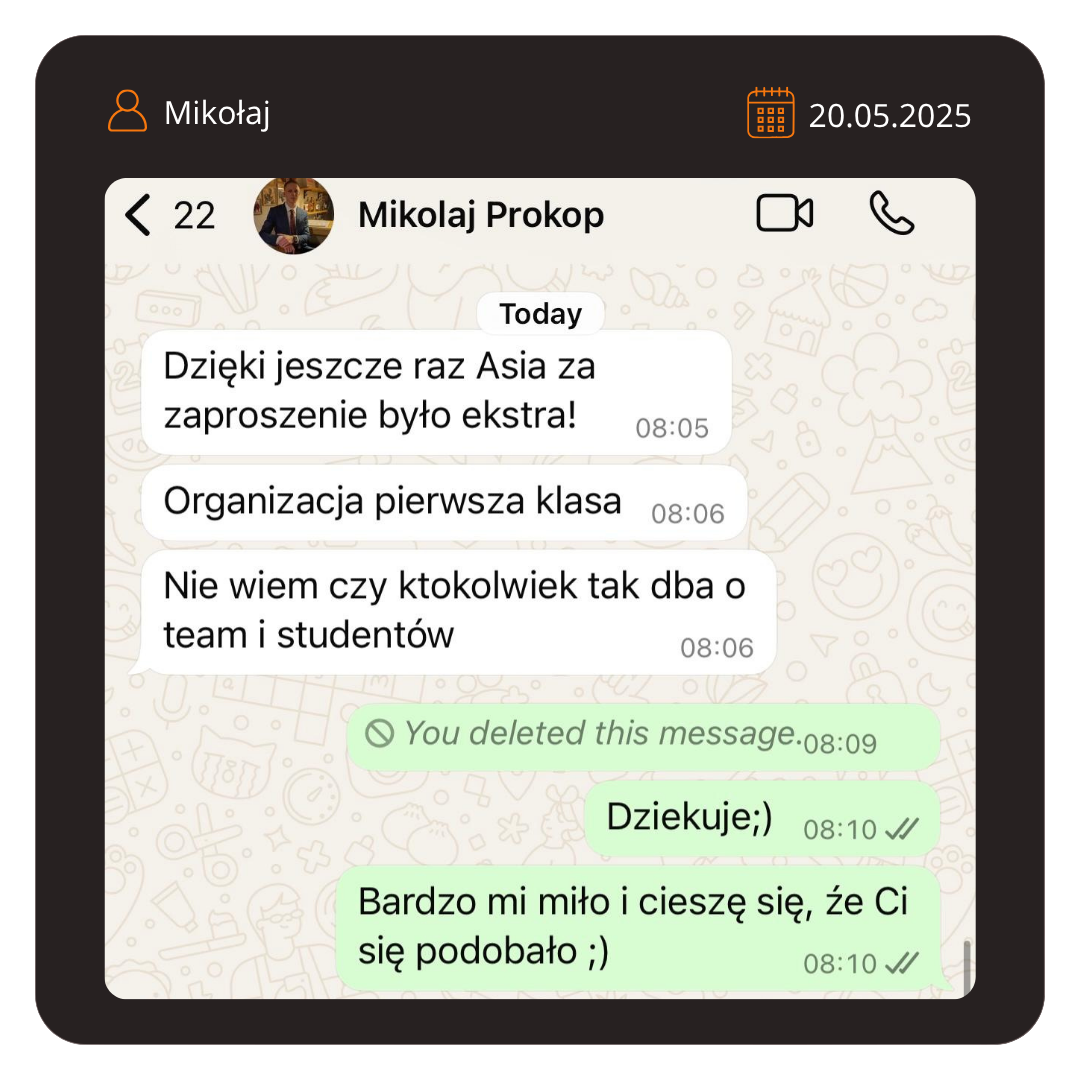This screenshot has height=1080, width=1080.
Task: Click the chat scrollbar at right edge
Action: pos(967,966)
